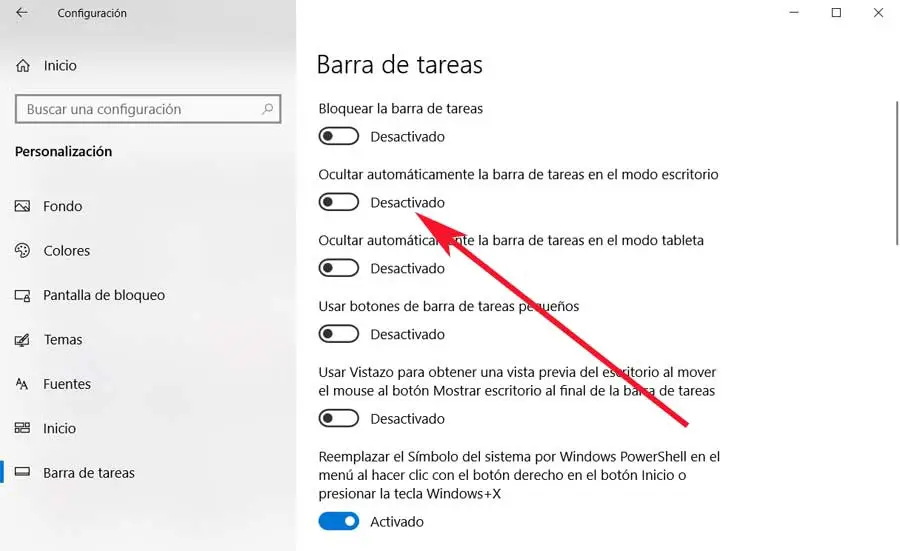
Task: Select the Temas brush icon
Action: (22, 340)
